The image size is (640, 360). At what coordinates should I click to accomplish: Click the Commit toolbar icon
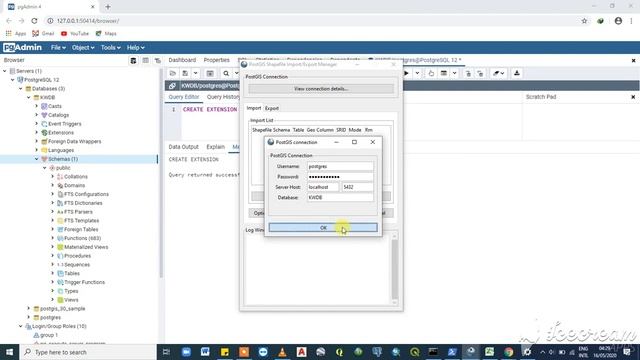point(468,73)
